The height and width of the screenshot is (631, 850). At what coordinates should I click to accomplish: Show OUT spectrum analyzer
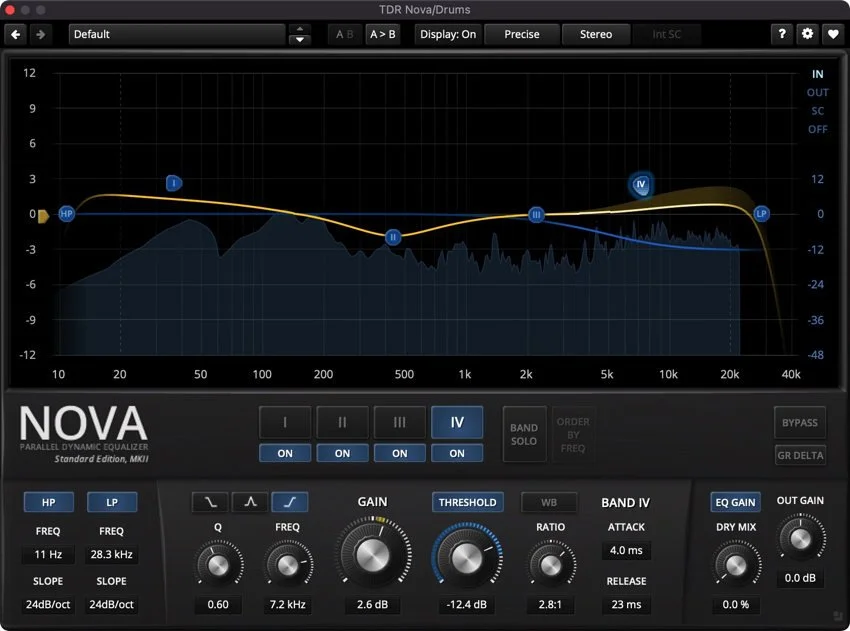point(817,93)
